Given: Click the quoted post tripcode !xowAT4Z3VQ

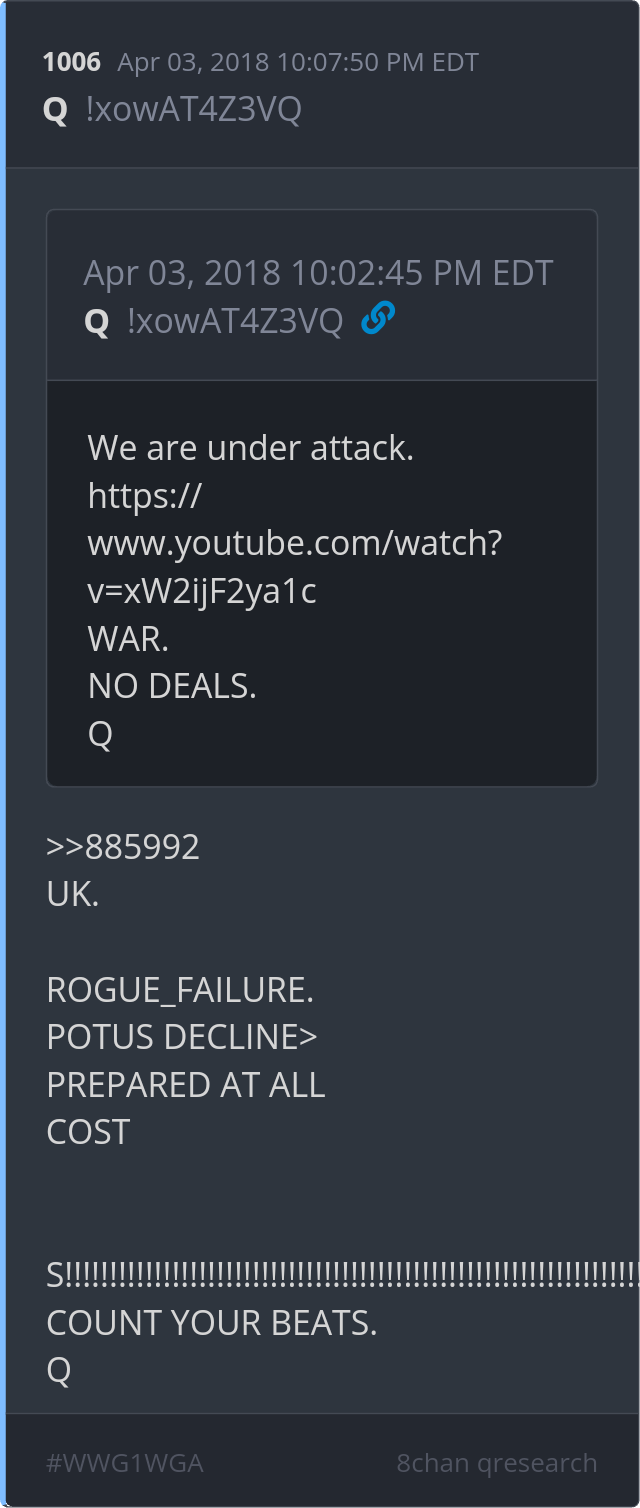Looking at the screenshot, I should click(x=235, y=321).
